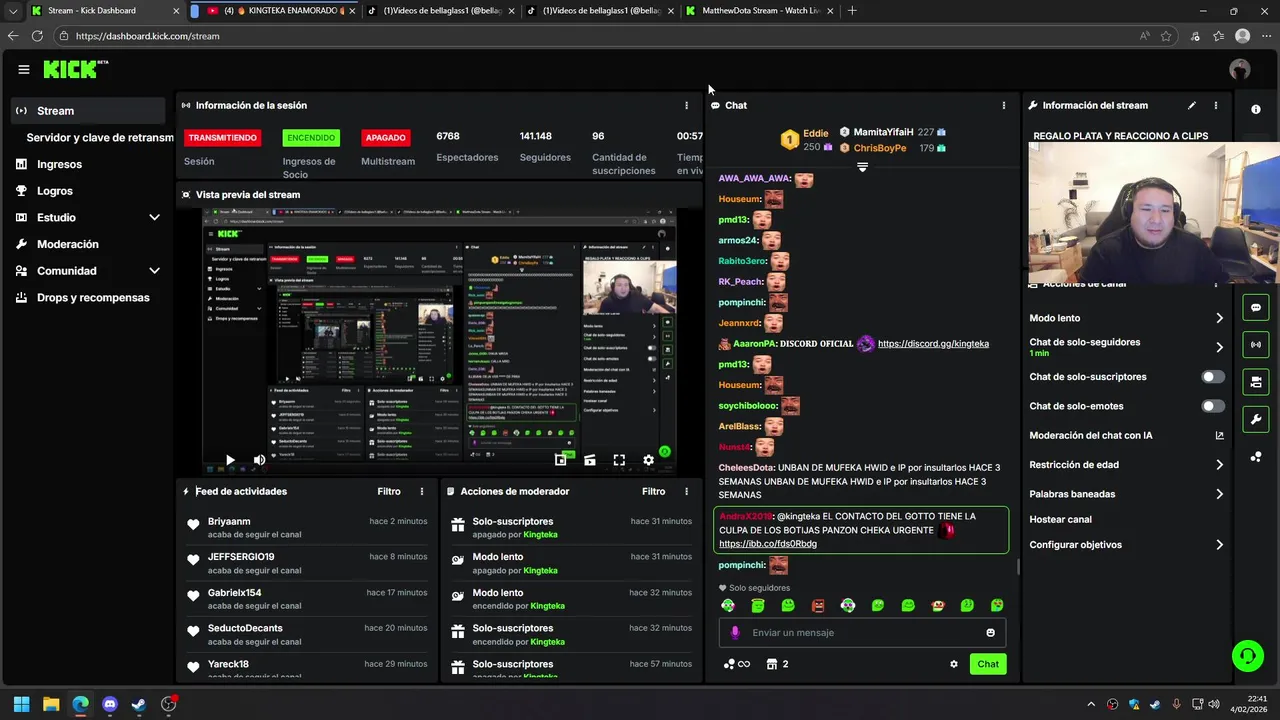Click Hostear canal
Image resolution: width=1280 pixels, height=720 pixels.
[1060, 520]
